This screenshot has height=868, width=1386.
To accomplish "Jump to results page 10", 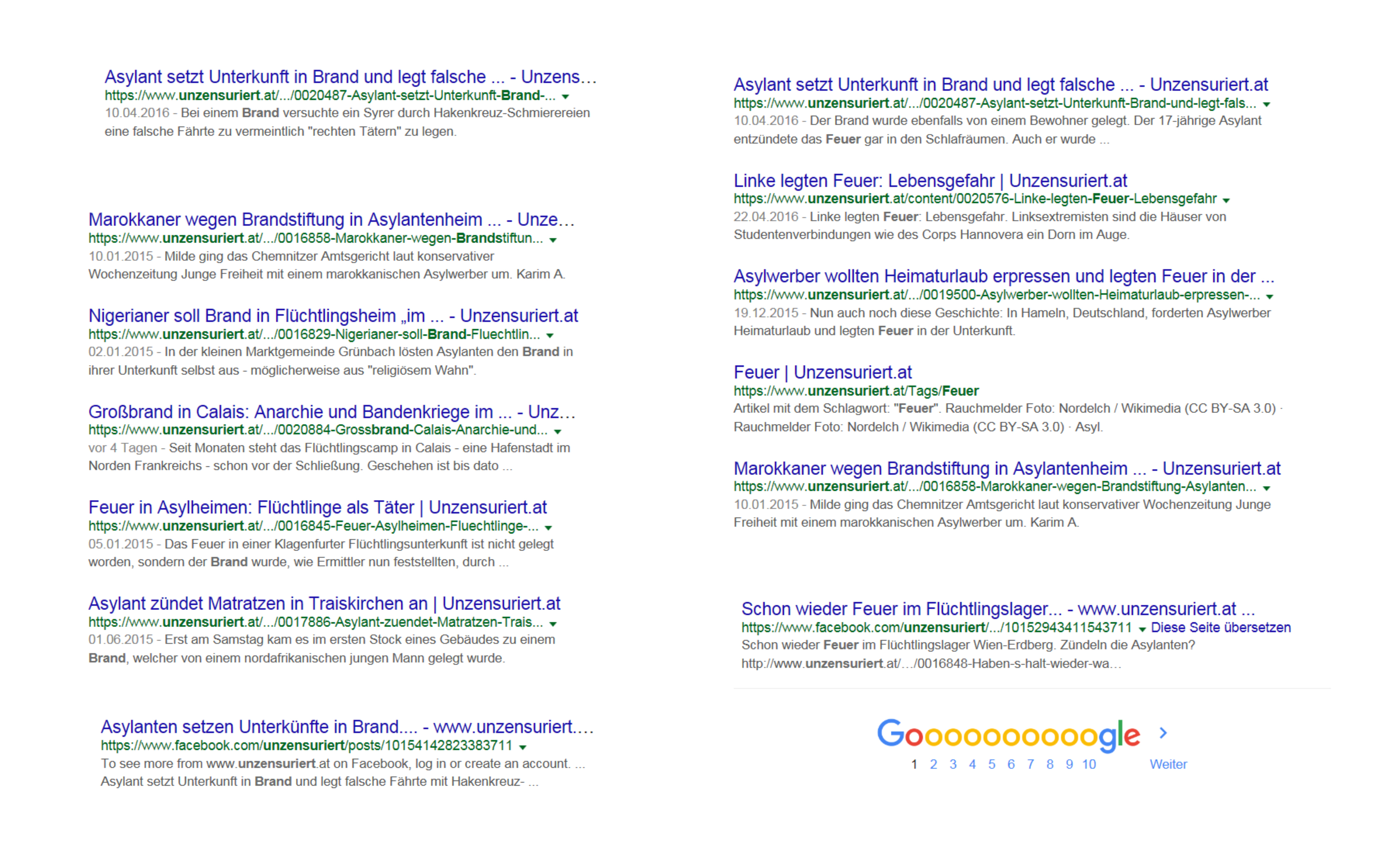I will [1089, 764].
